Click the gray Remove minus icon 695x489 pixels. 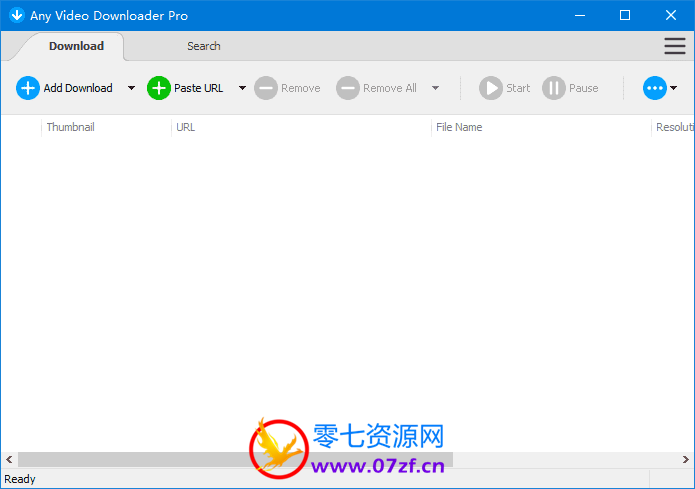pos(265,88)
